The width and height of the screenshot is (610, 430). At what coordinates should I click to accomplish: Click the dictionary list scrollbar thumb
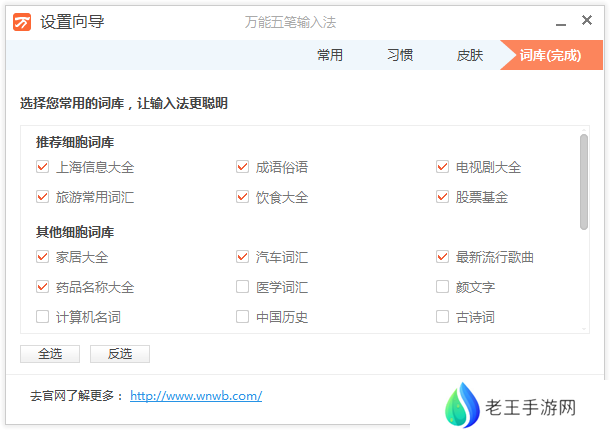pyautogui.click(x=584, y=182)
